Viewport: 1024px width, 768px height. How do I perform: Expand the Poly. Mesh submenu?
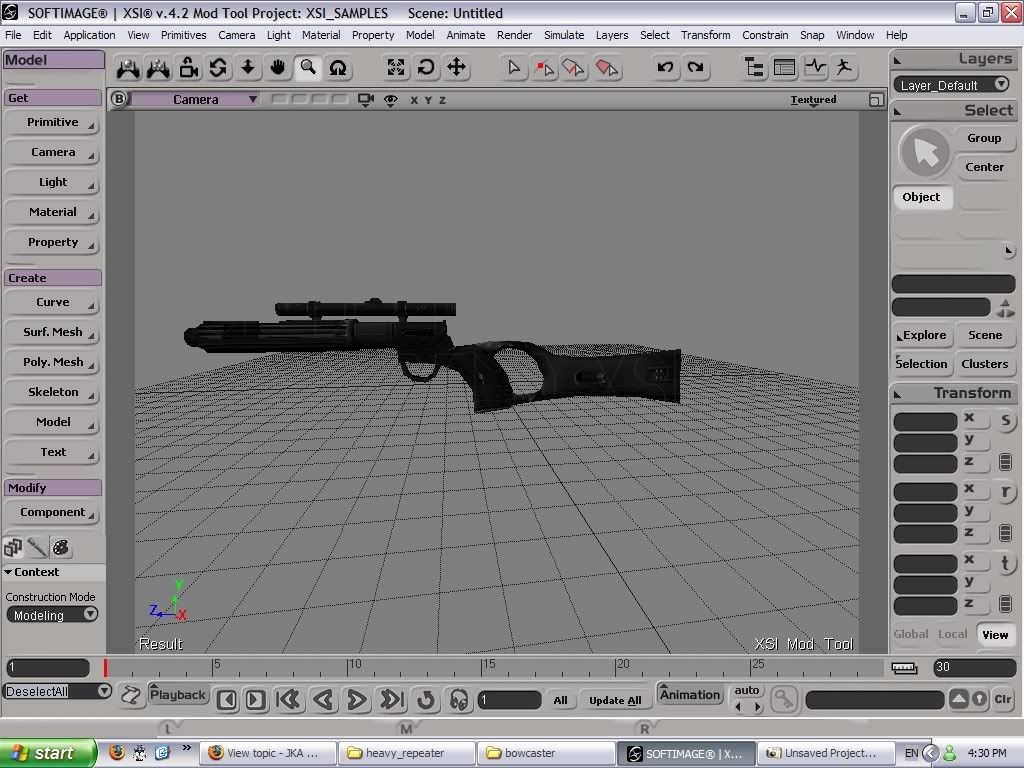[x=52, y=362]
